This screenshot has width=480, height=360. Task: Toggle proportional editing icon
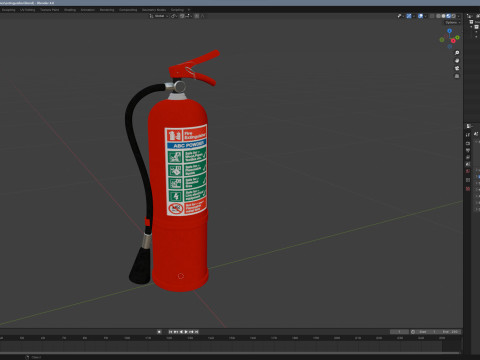click(196, 16)
